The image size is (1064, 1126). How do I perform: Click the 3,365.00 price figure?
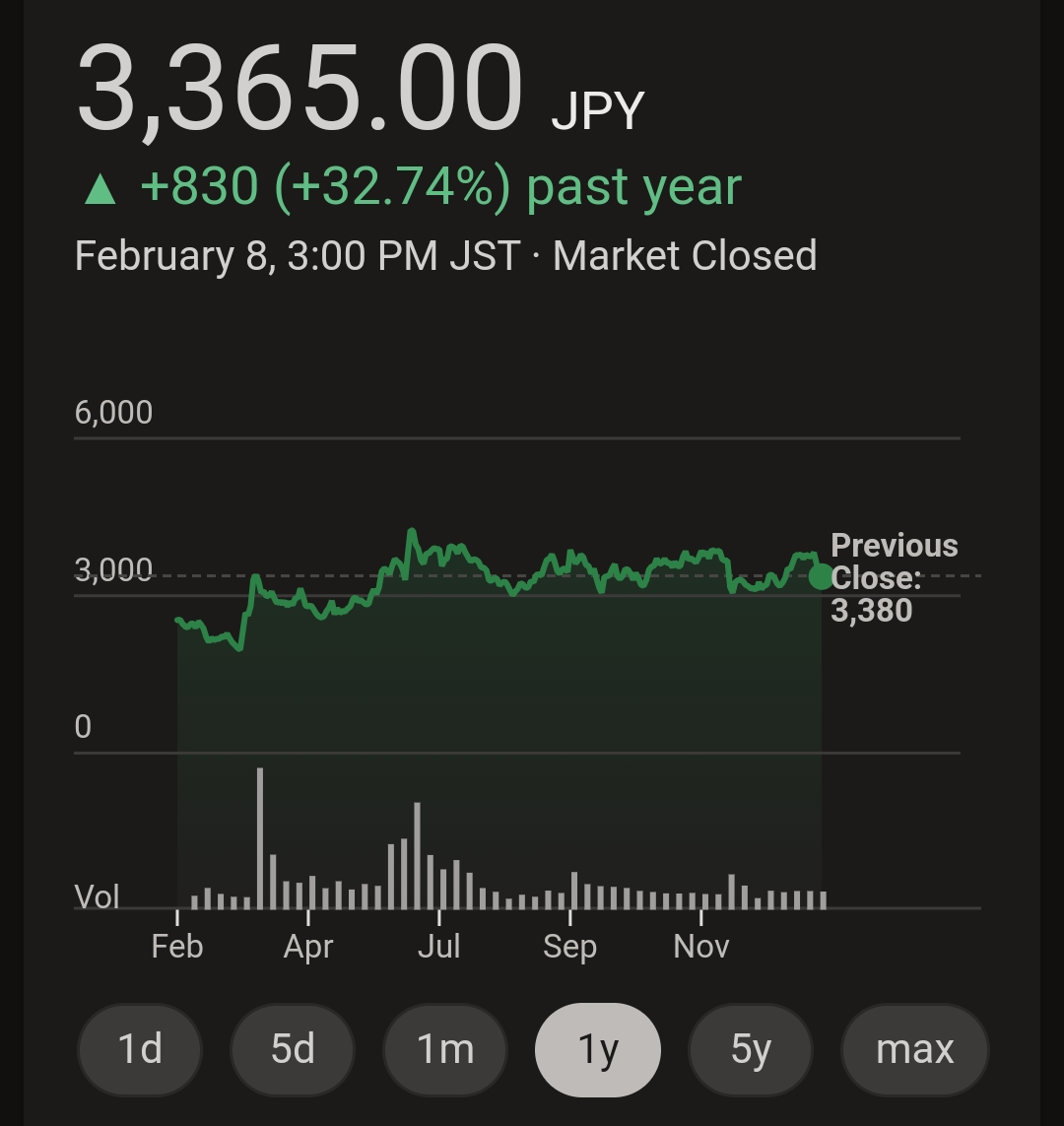coord(299,90)
